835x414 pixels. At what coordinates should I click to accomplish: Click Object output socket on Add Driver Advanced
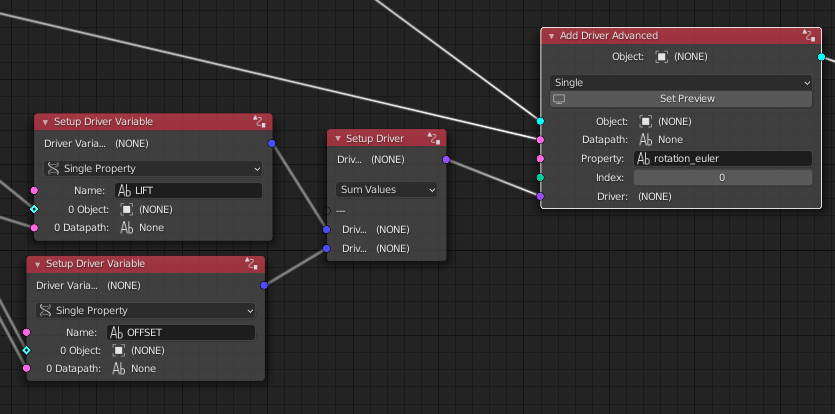pyautogui.click(x=821, y=57)
